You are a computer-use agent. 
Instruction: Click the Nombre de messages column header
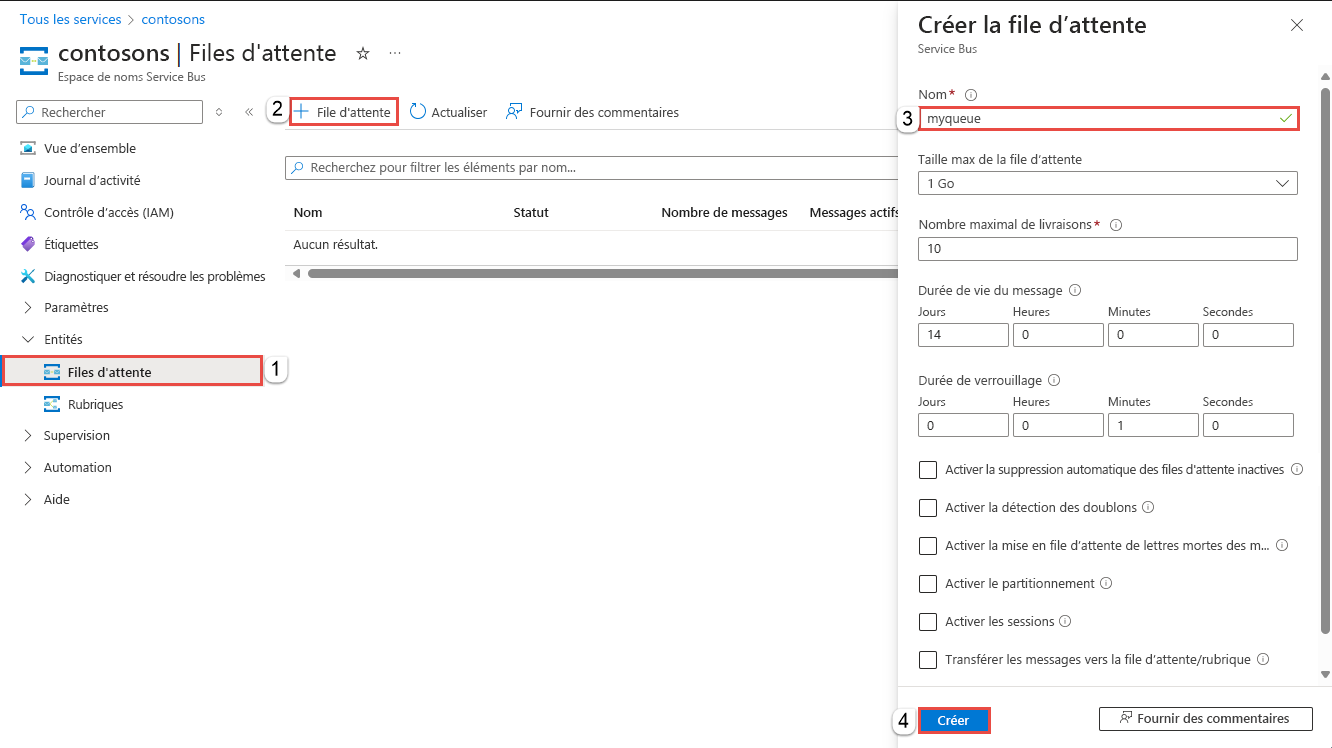tap(724, 212)
